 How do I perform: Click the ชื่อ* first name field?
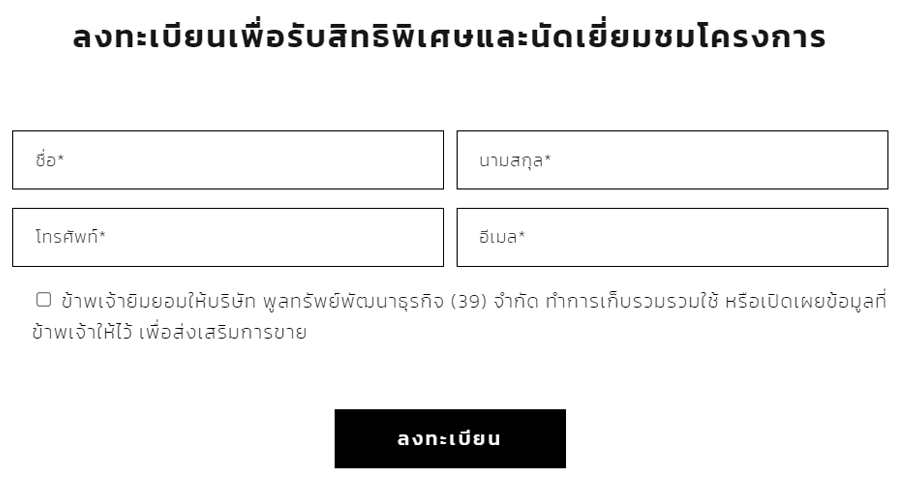pos(228,160)
